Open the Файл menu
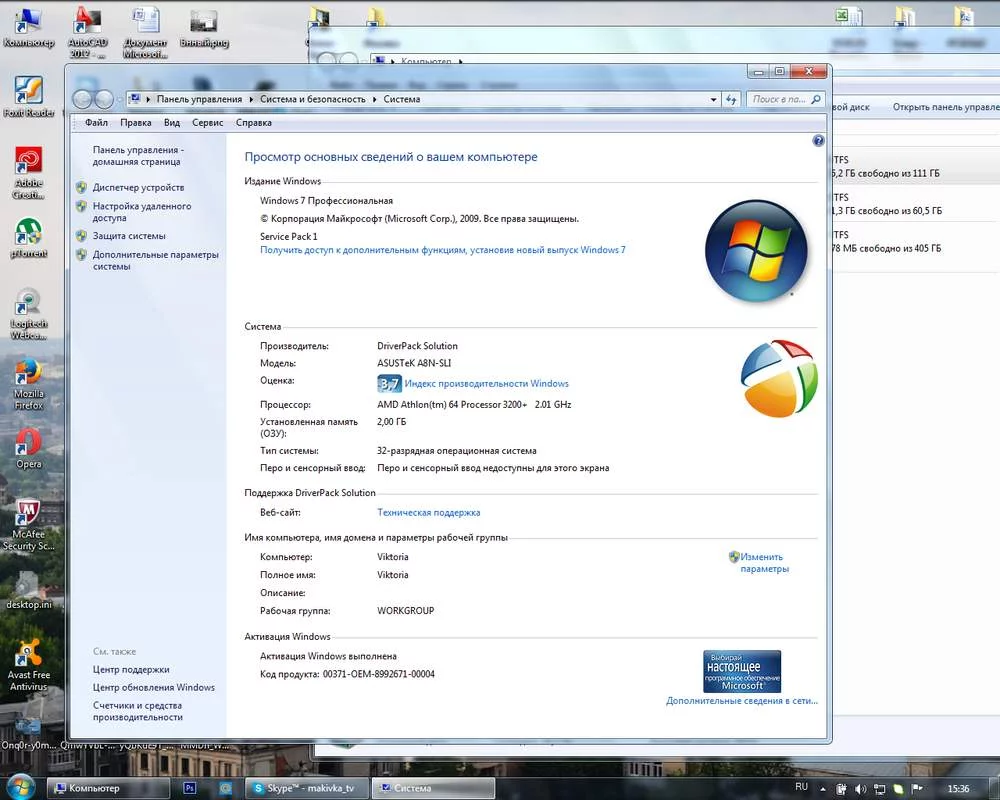Viewport: 1000px width, 800px height. [97, 123]
